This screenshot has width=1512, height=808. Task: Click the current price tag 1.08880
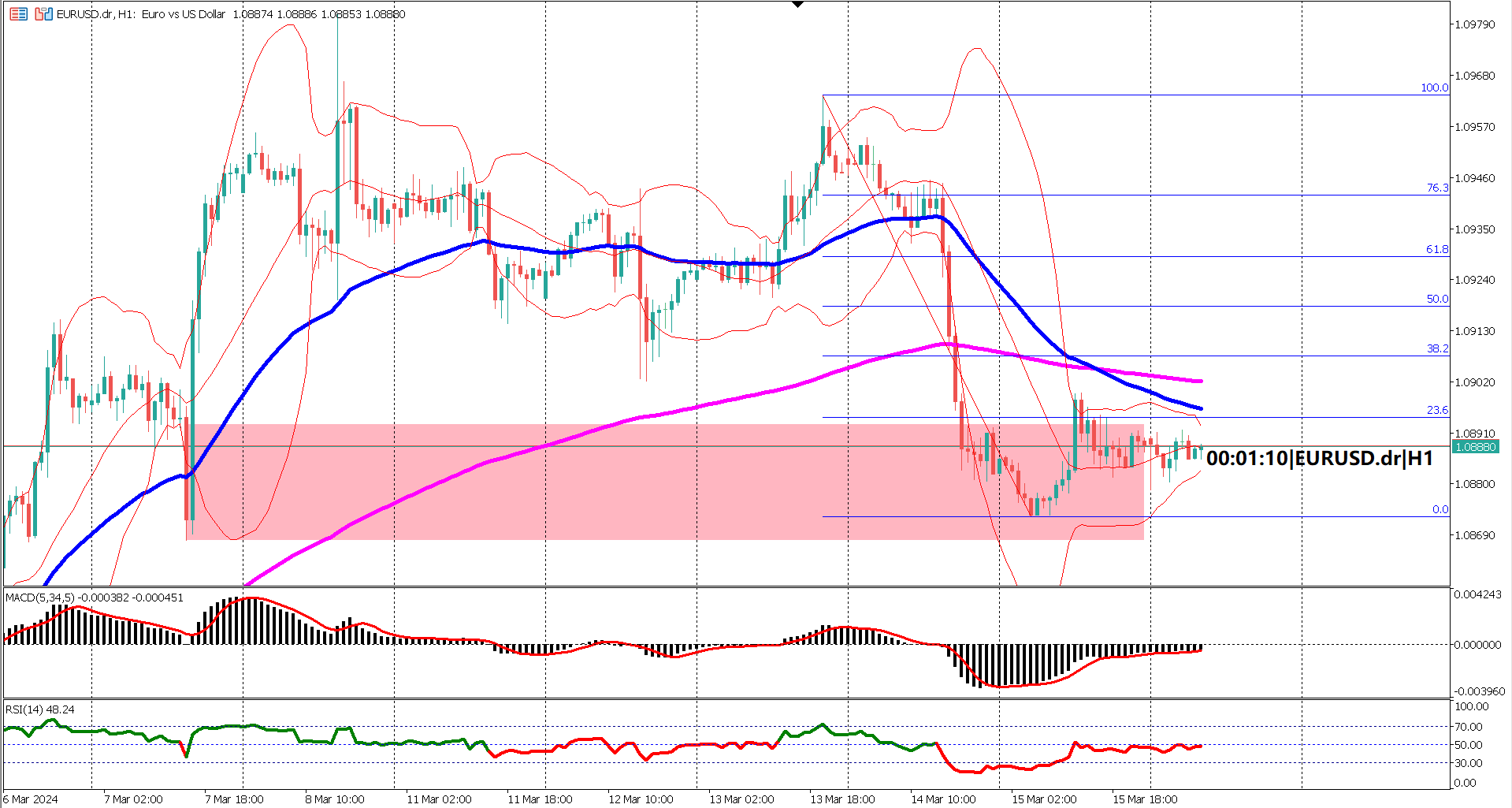(x=1475, y=447)
